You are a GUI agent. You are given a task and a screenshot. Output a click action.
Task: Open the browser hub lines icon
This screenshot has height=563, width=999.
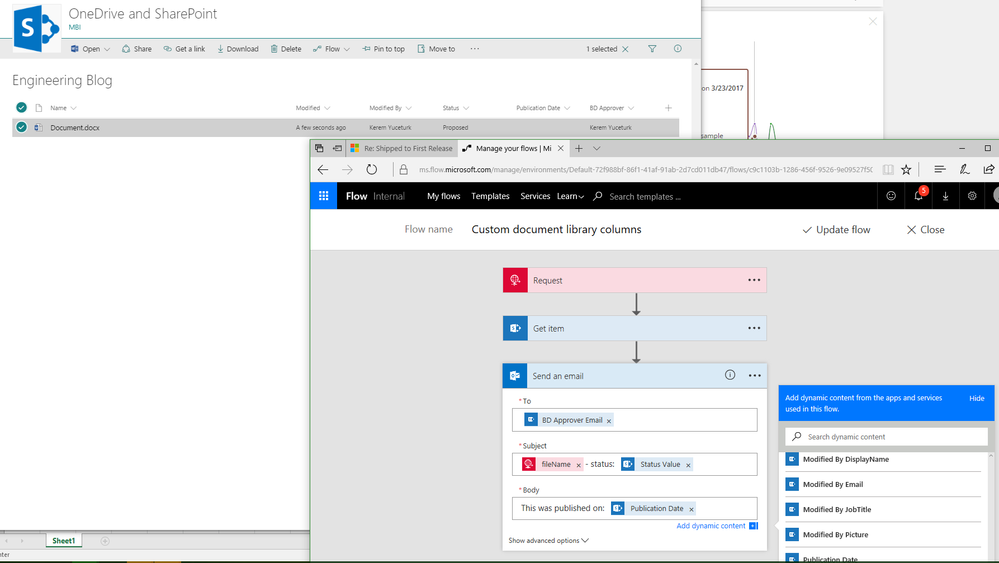point(939,169)
